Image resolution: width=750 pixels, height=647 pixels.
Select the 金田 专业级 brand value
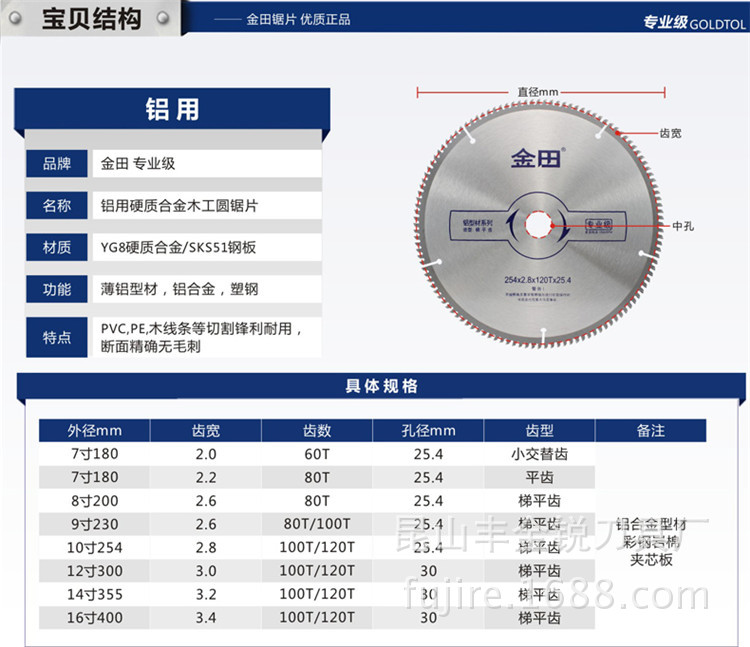pyautogui.click(x=138, y=164)
